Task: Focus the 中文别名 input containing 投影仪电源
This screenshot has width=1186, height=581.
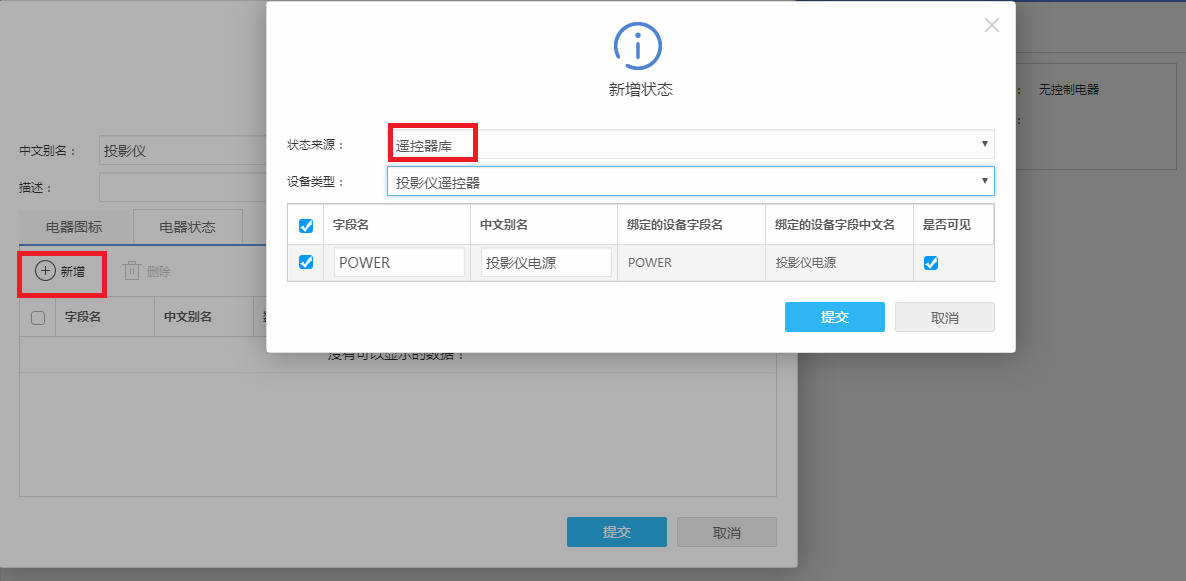Action: point(546,263)
